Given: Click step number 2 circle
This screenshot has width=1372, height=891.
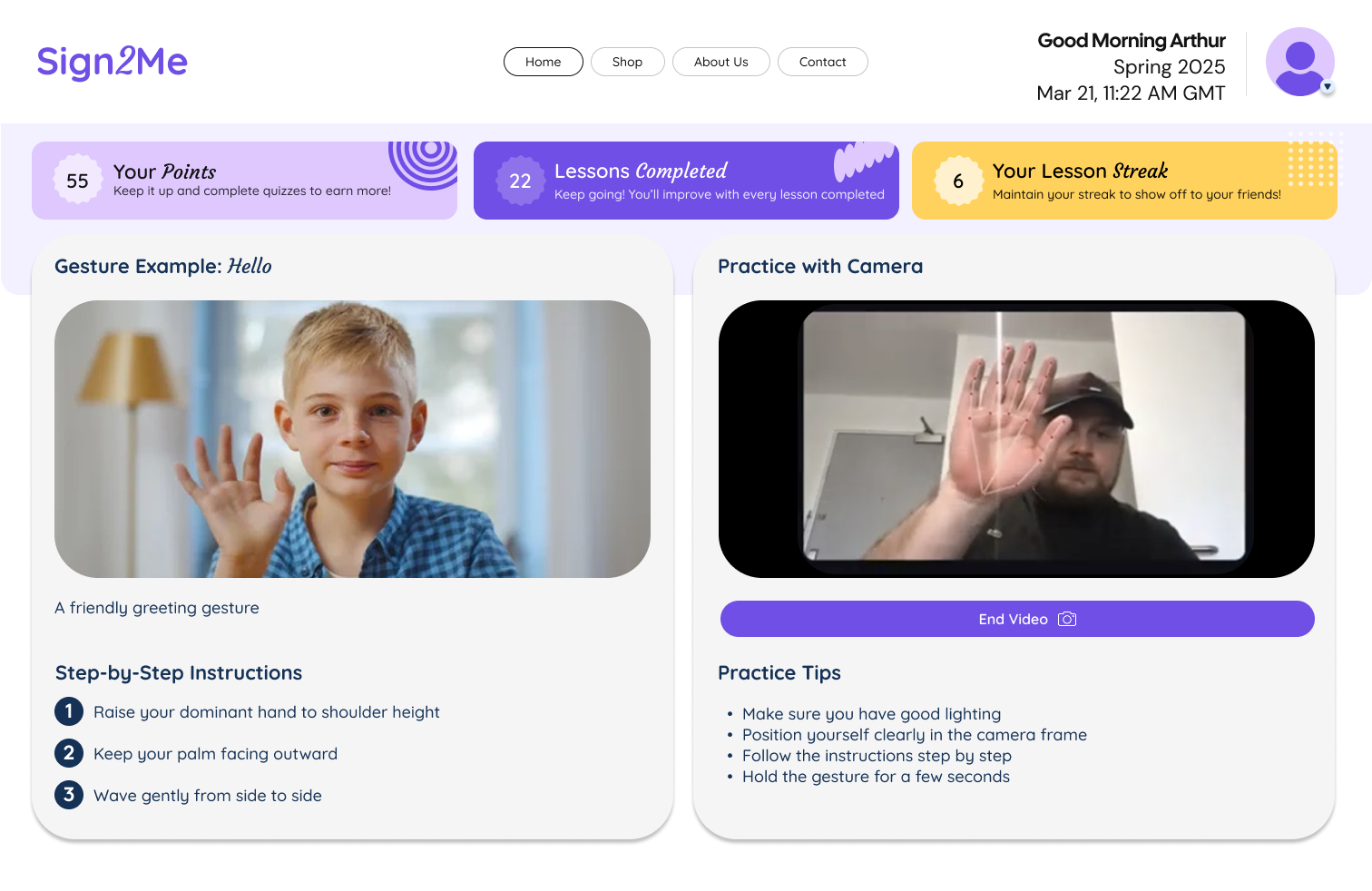Looking at the screenshot, I should pos(69,753).
